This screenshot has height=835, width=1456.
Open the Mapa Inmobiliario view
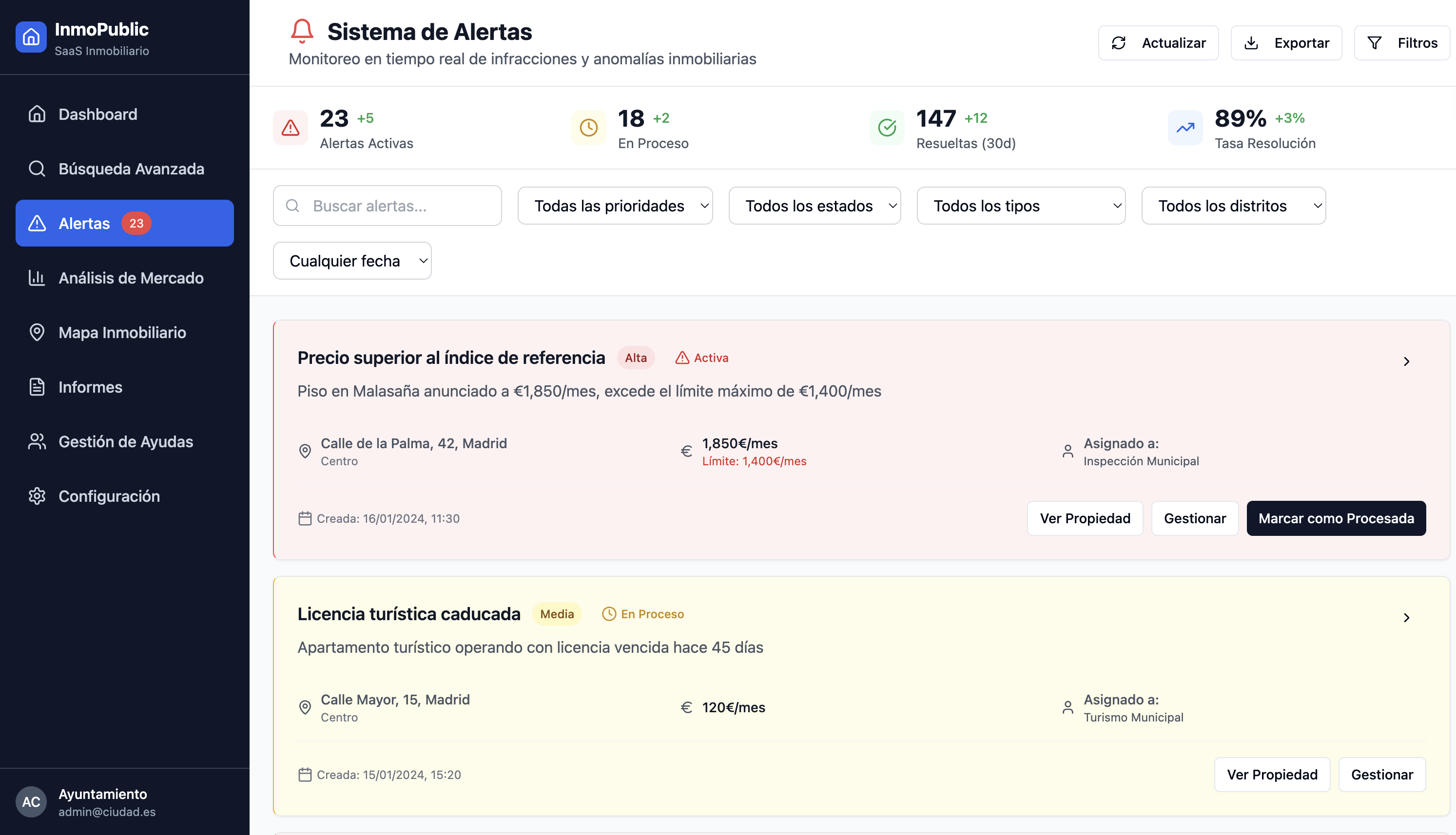(x=122, y=333)
